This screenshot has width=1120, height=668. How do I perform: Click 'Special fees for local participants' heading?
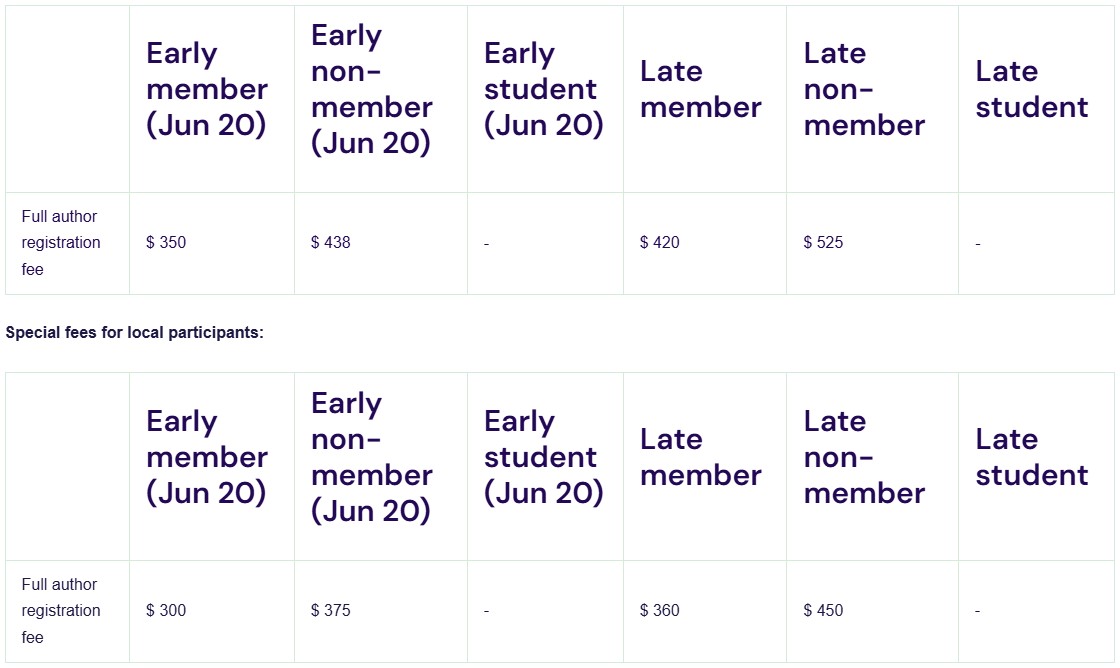(x=134, y=333)
